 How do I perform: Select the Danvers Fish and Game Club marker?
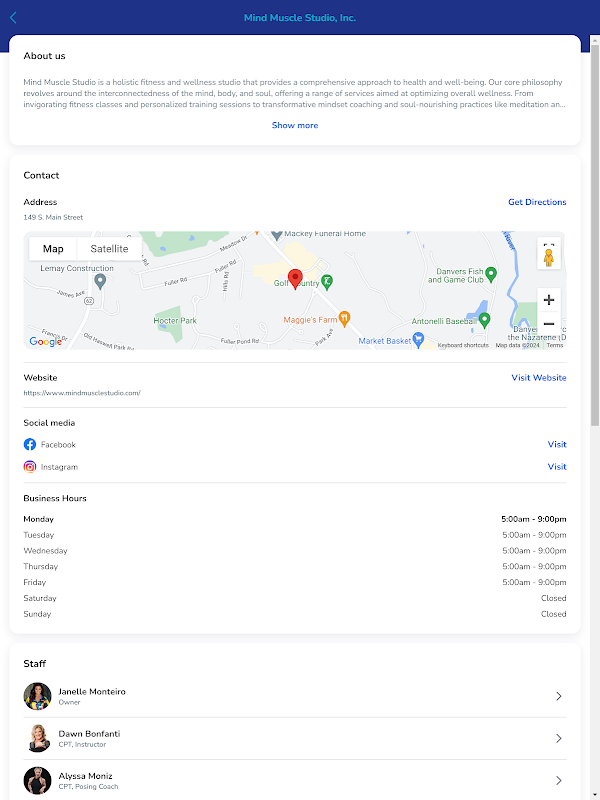[x=490, y=274]
